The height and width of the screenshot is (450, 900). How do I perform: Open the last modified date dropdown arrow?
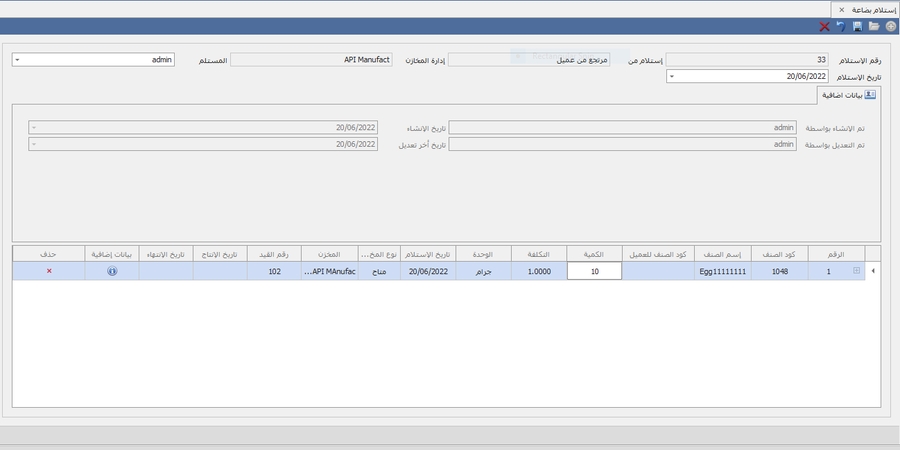click(34, 144)
